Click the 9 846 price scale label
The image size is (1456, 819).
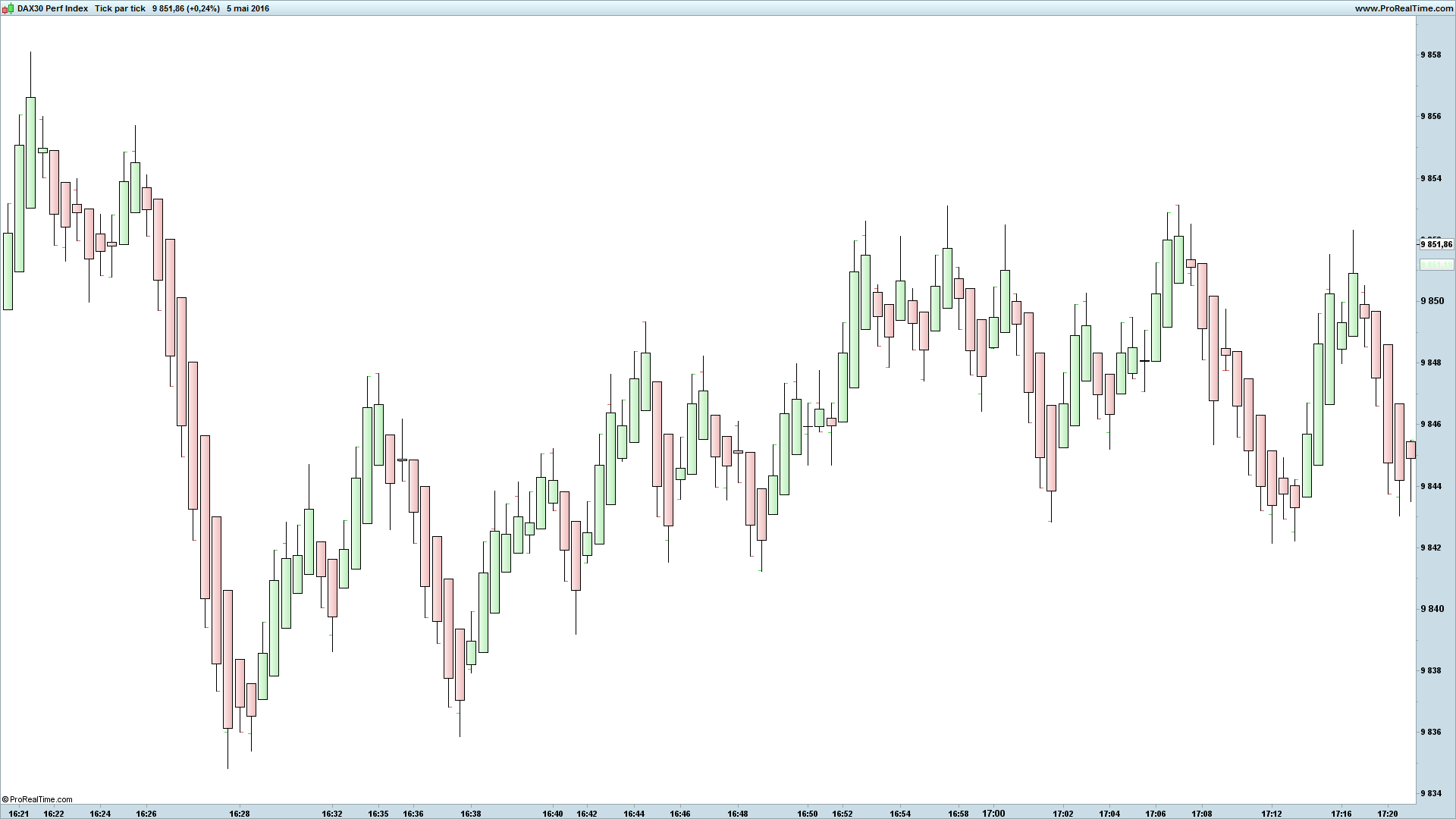tap(1431, 424)
